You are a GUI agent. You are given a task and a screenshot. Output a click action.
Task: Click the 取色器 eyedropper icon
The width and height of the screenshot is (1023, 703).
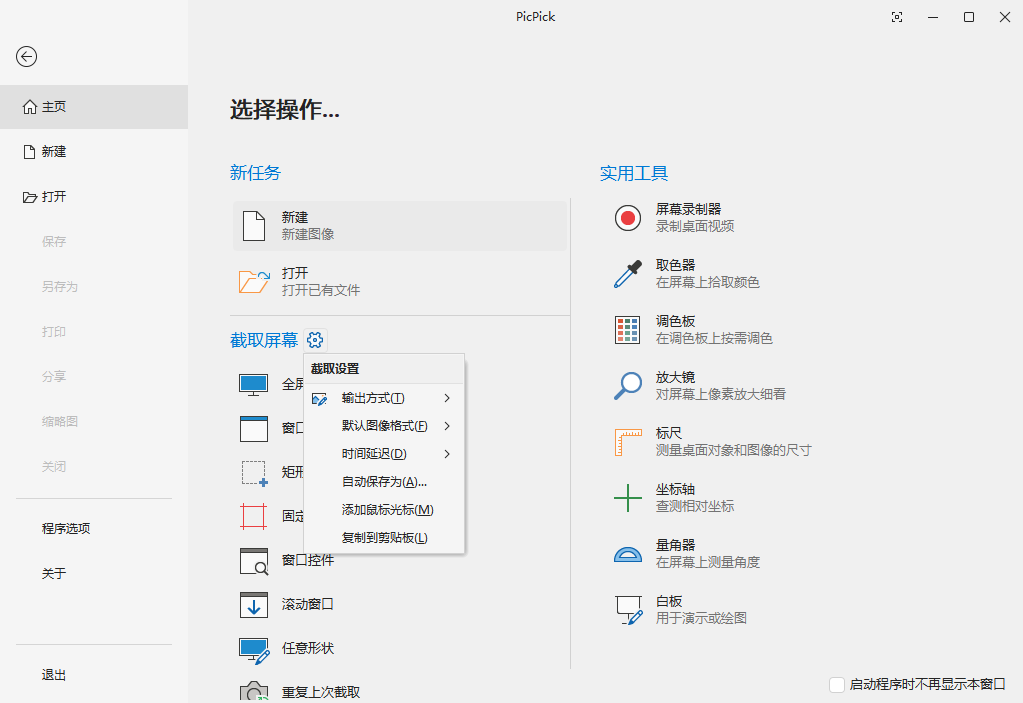pyautogui.click(x=628, y=274)
